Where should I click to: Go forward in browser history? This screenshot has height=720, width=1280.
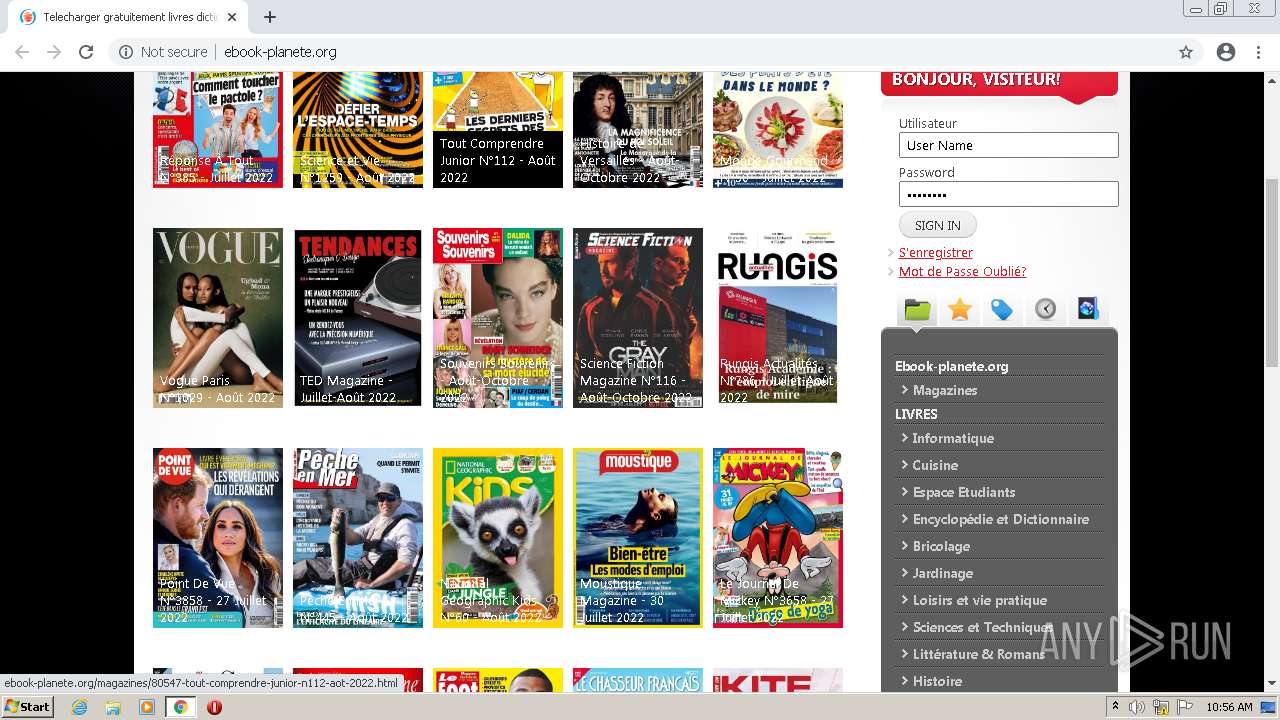[54, 52]
